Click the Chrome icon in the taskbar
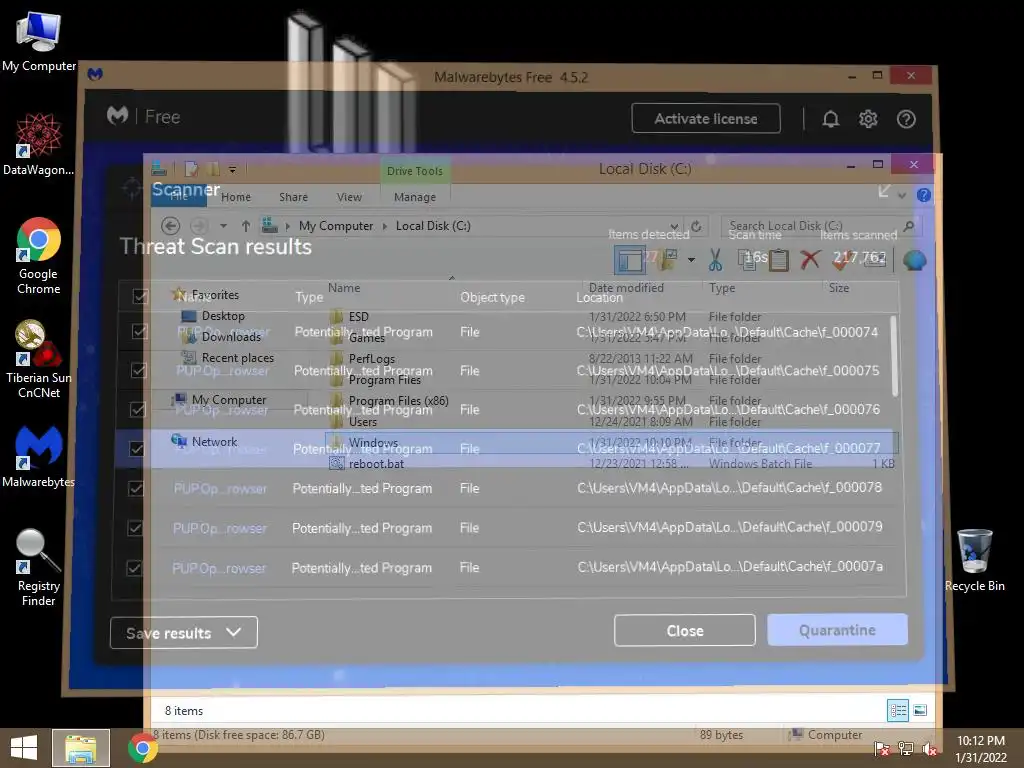This screenshot has height=768, width=1024. (142, 748)
